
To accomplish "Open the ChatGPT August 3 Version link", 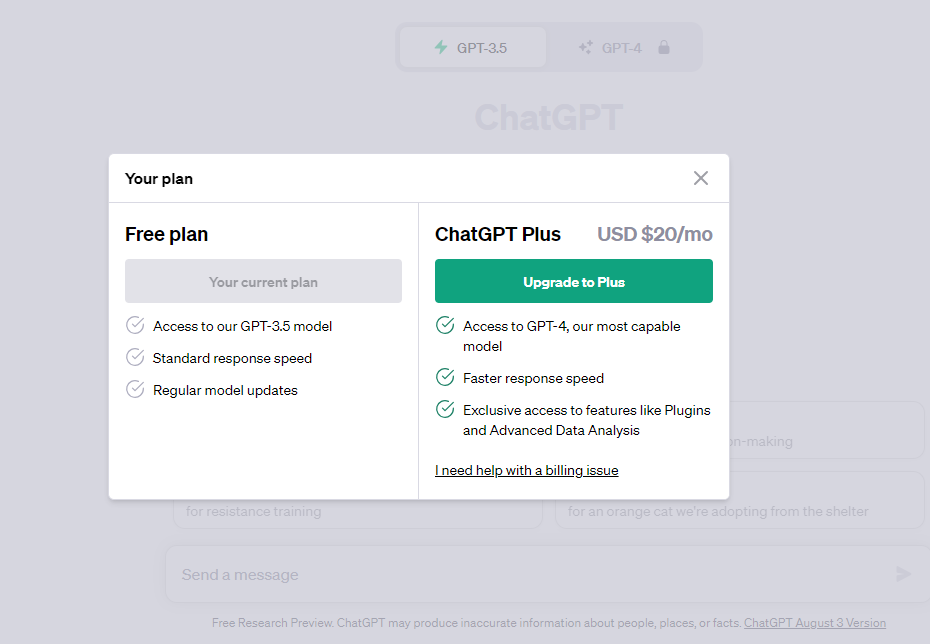I will pyautogui.click(x=815, y=623).
